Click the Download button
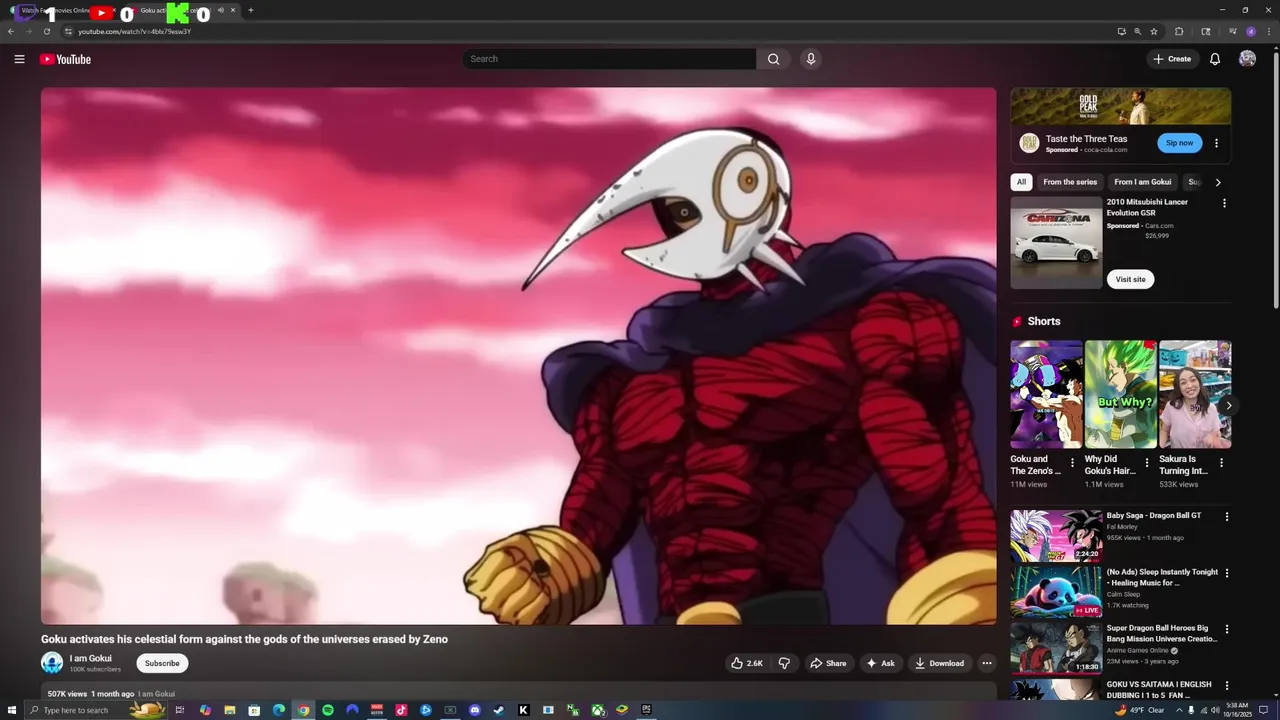This screenshot has width=1280, height=720. click(x=939, y=663)
